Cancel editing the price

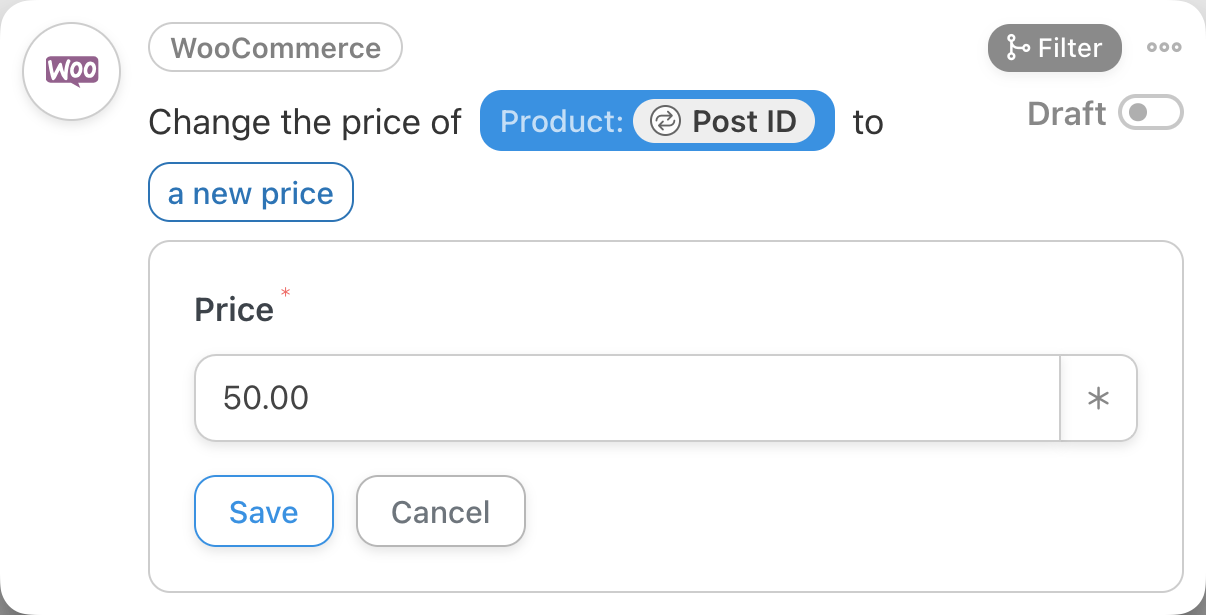click(x=440, y=511)
